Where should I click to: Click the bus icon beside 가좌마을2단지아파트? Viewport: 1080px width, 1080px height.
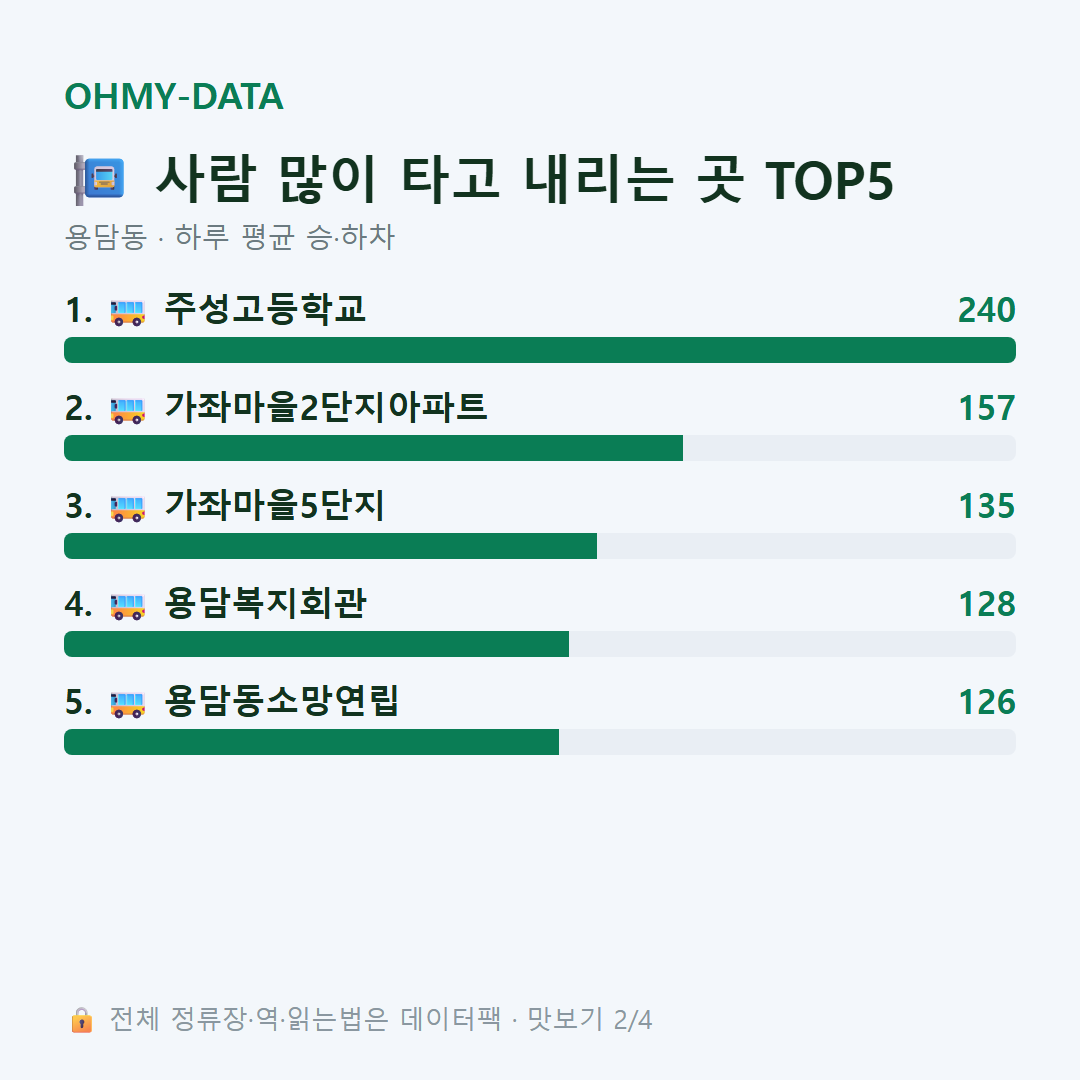128,411
